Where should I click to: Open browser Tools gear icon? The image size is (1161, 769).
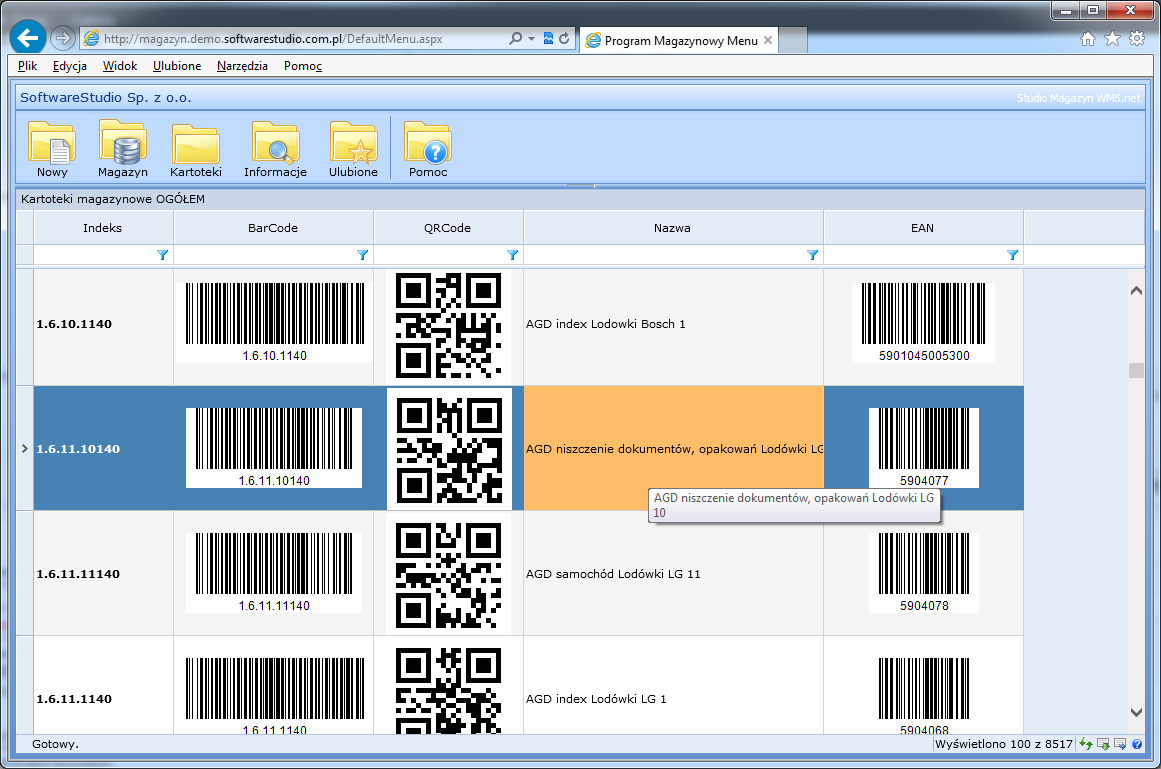(x=1137, y=39)
